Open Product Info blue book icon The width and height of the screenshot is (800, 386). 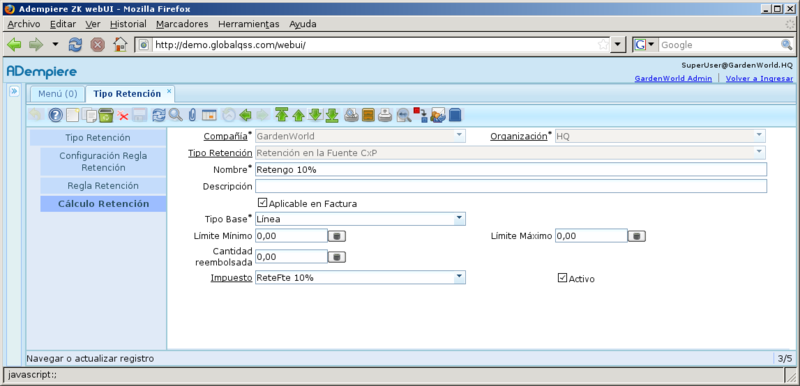455,116
